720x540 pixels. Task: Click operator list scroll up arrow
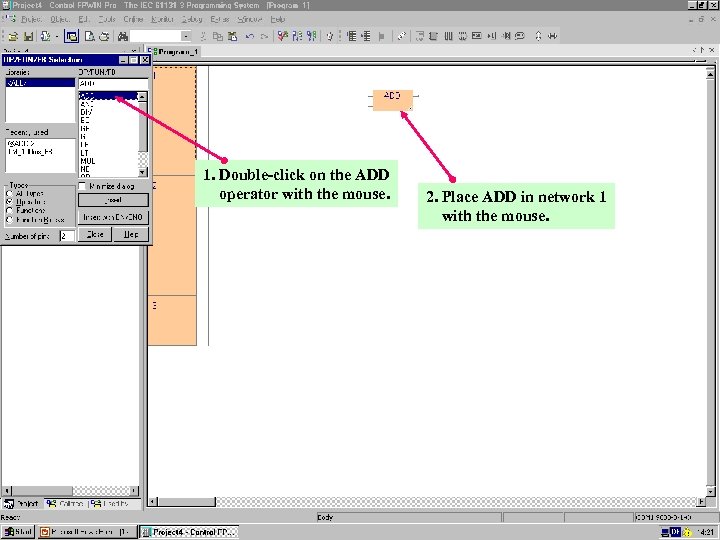pos(143,96)
